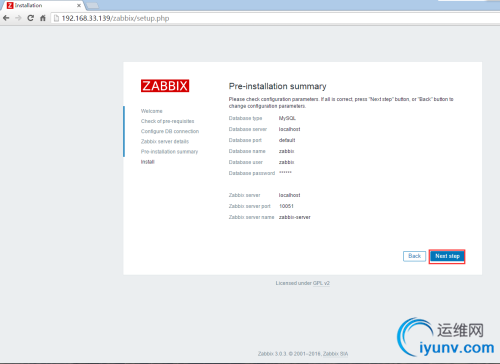This screenshot has height=364, width=500.
Task: Open a new tab button
Action: click(92, 5)
